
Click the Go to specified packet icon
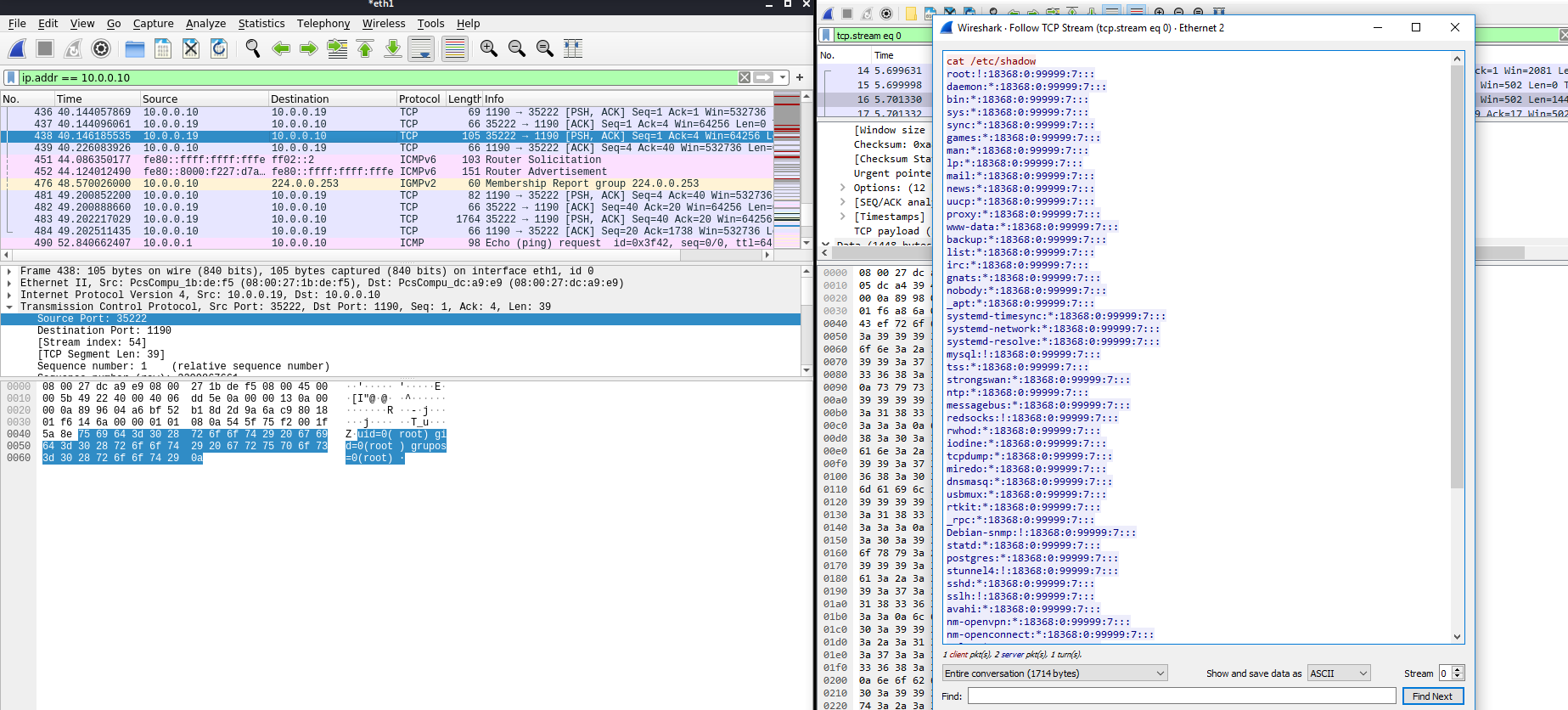click(x=337, y=49)
